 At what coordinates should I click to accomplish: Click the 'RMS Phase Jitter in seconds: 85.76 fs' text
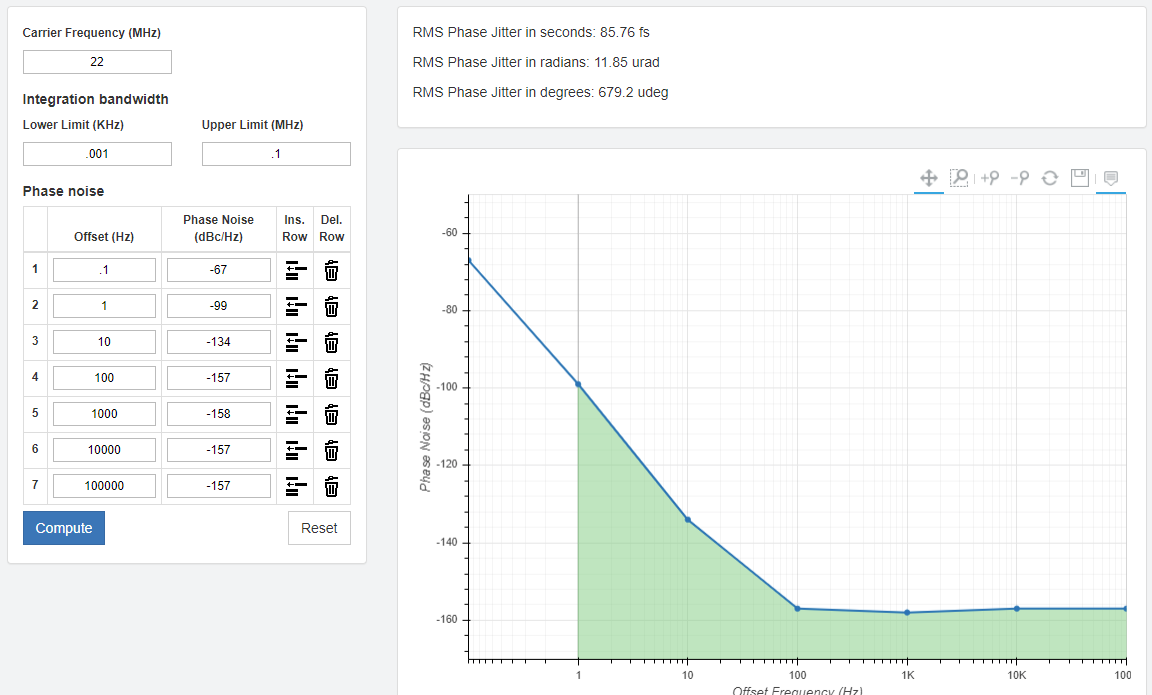(x=531, y=32)
